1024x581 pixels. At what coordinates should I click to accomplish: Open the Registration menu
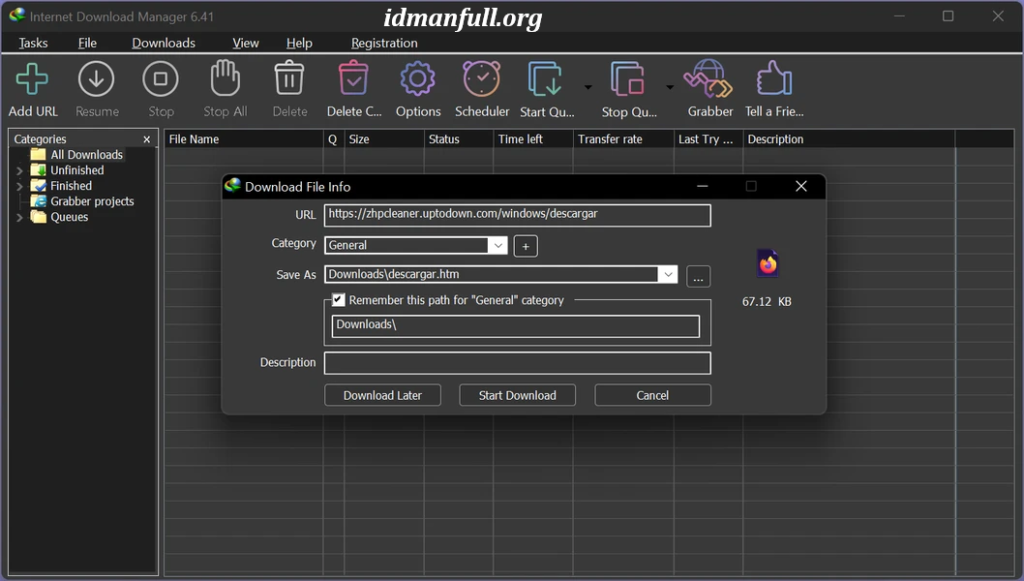click(x=384, y=43)
